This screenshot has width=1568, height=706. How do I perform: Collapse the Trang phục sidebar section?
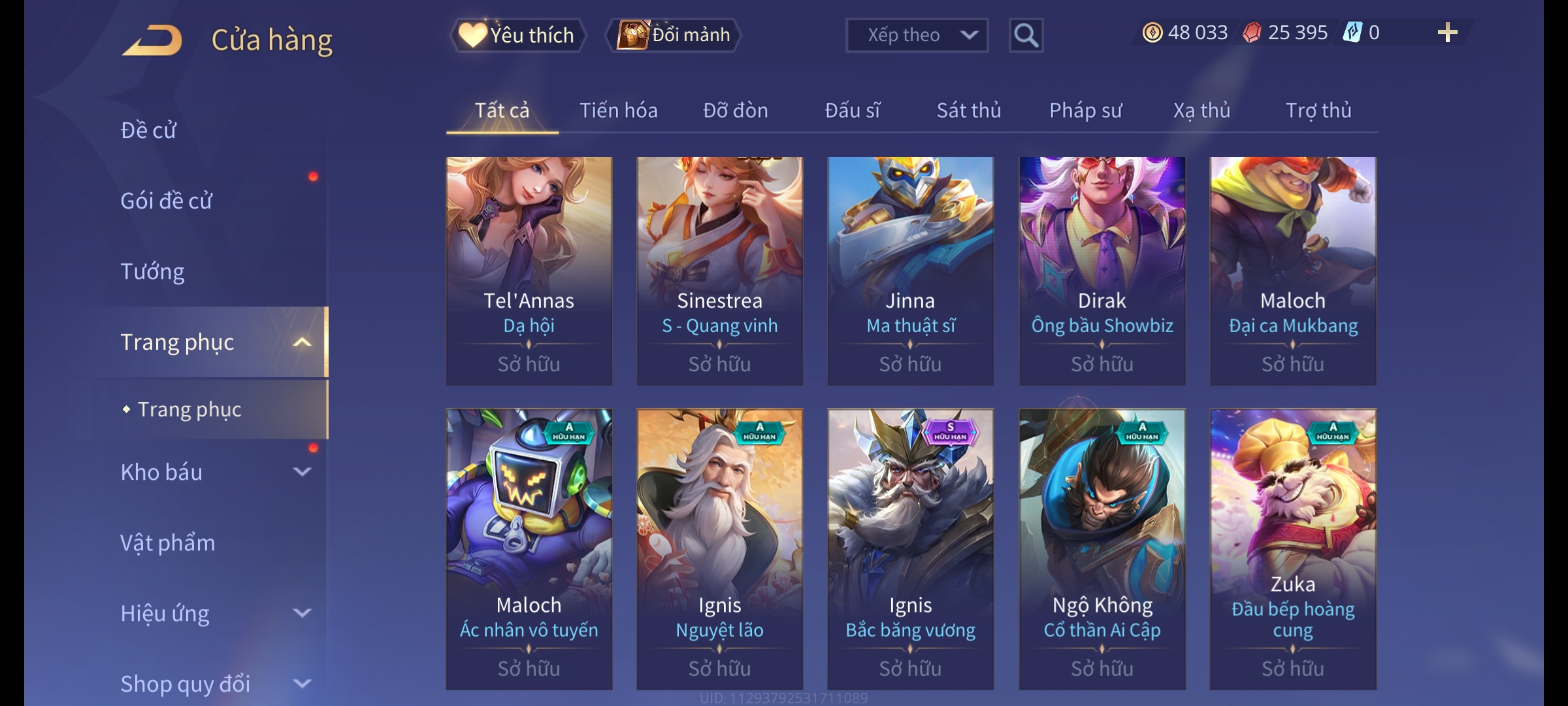pyautogui.click(x=302, y=343)
